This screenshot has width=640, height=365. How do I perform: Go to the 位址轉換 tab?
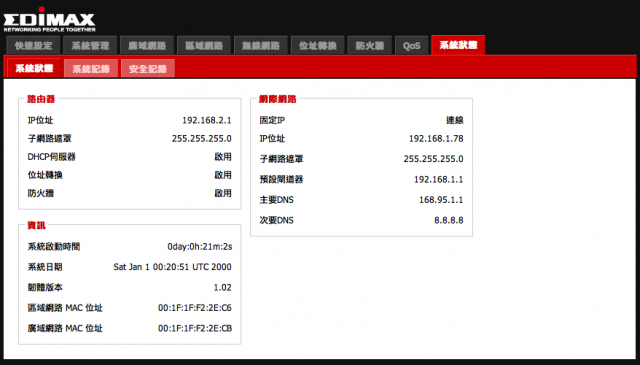click(318, 45)
